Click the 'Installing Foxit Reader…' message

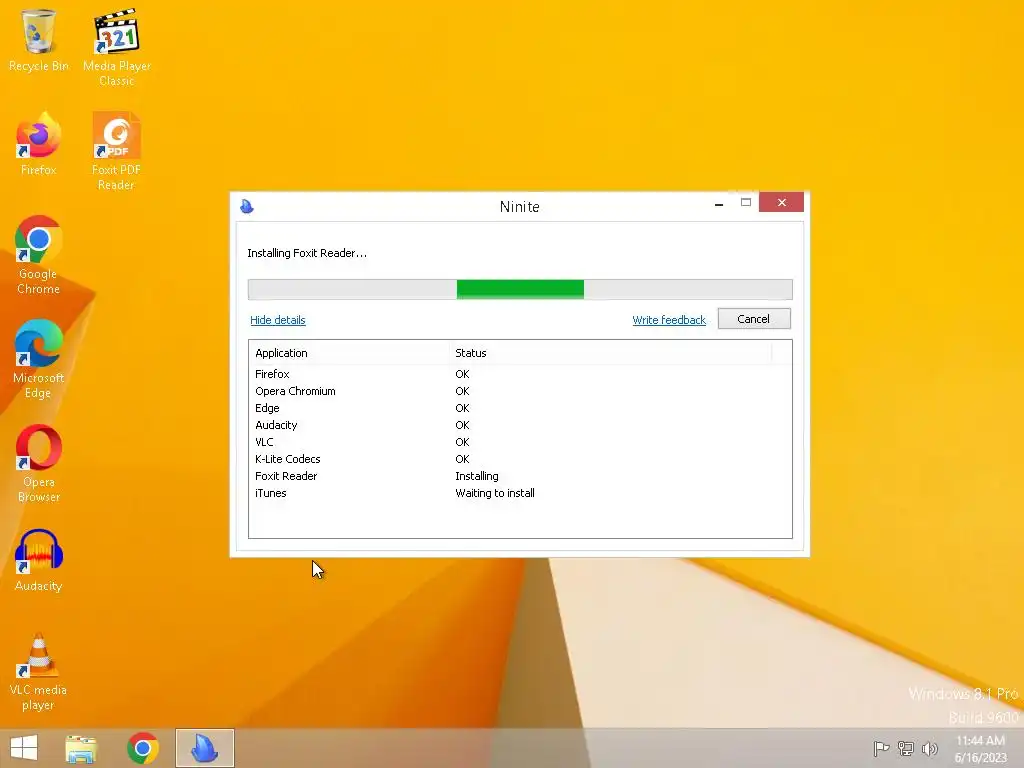pyautogui.click(x=307, y=253)
